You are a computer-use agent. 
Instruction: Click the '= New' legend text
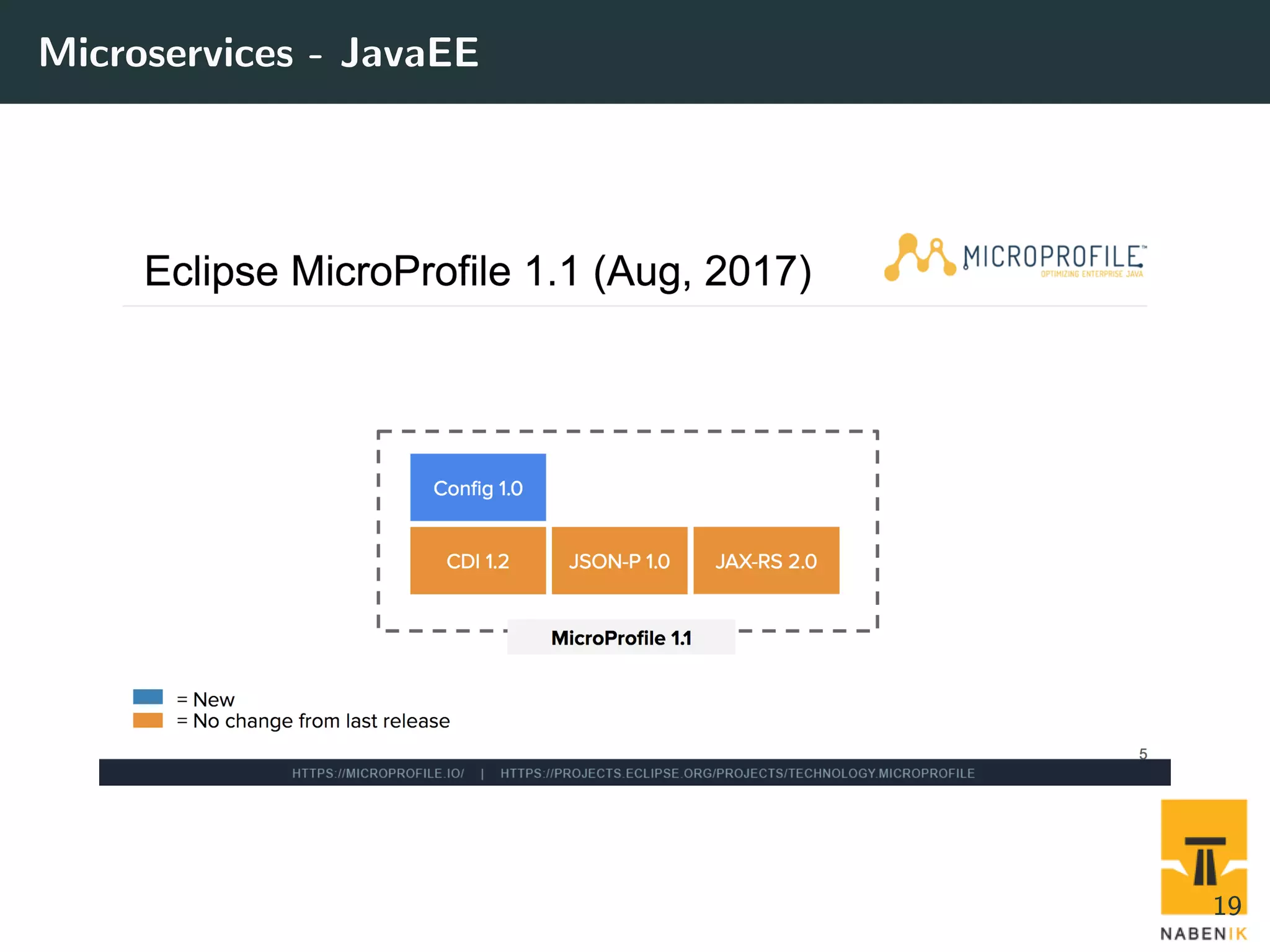(206, 699)
